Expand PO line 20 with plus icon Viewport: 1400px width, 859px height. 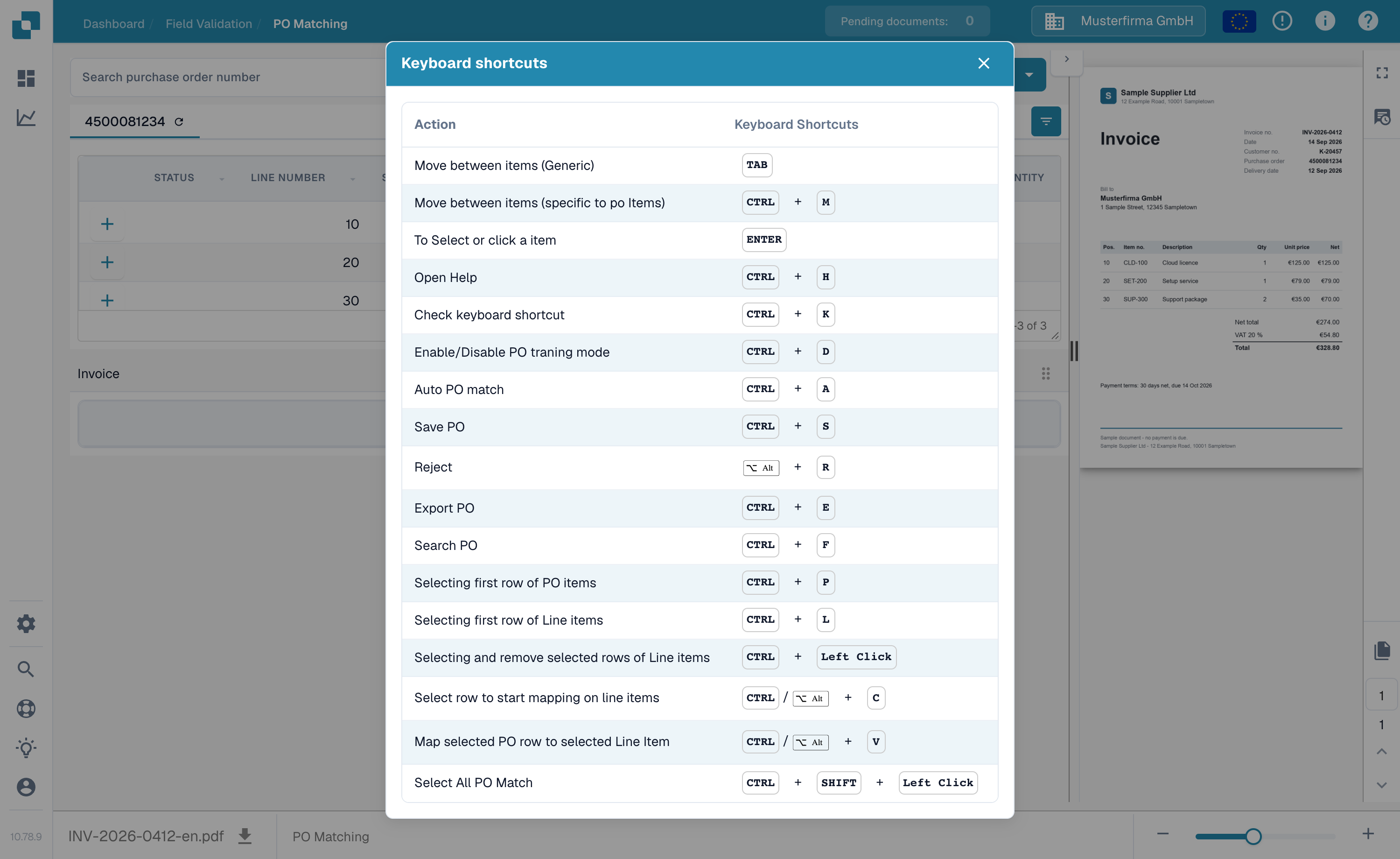pos(107,262)
